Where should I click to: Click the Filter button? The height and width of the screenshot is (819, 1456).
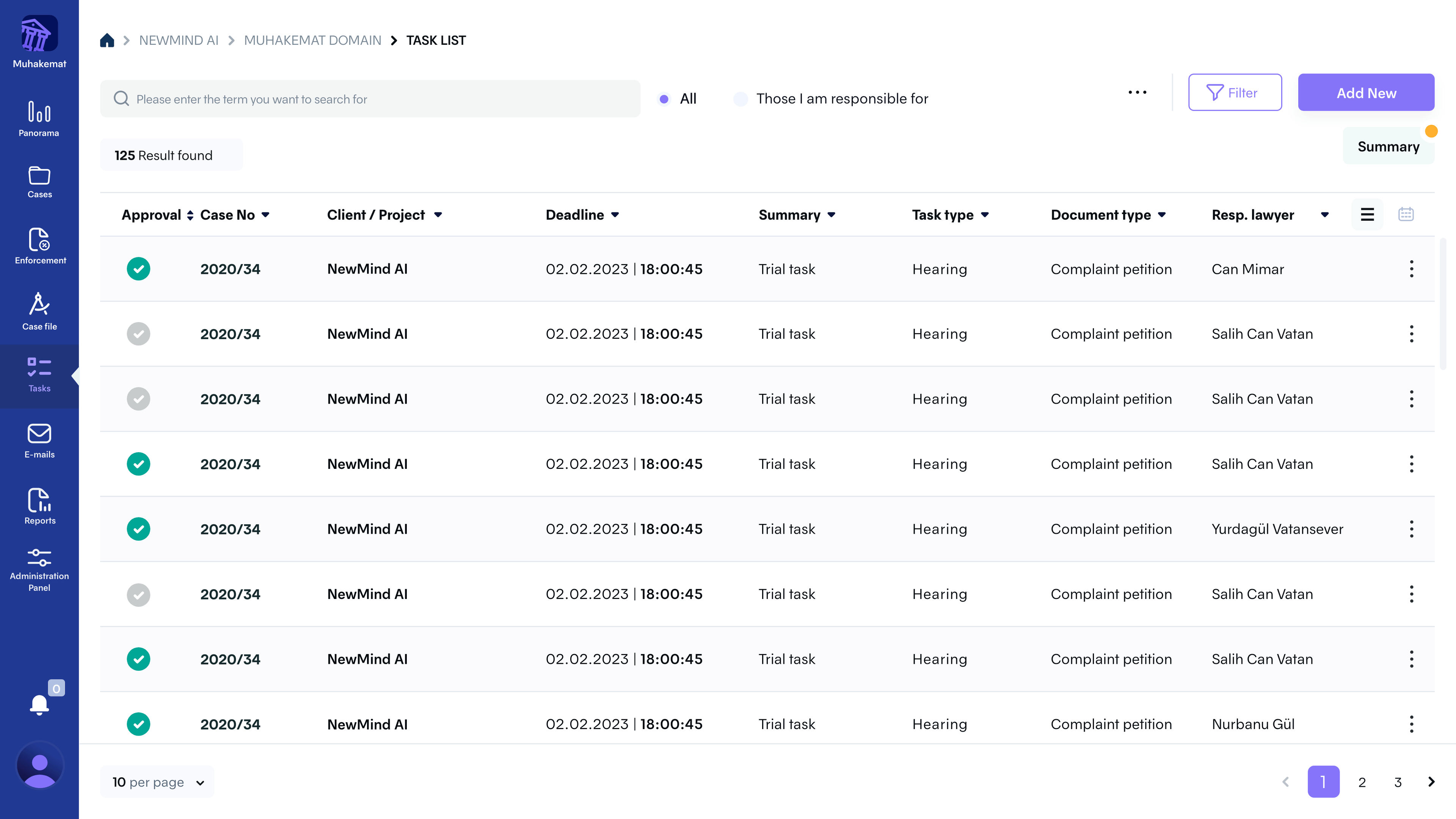click(1235, 93)
